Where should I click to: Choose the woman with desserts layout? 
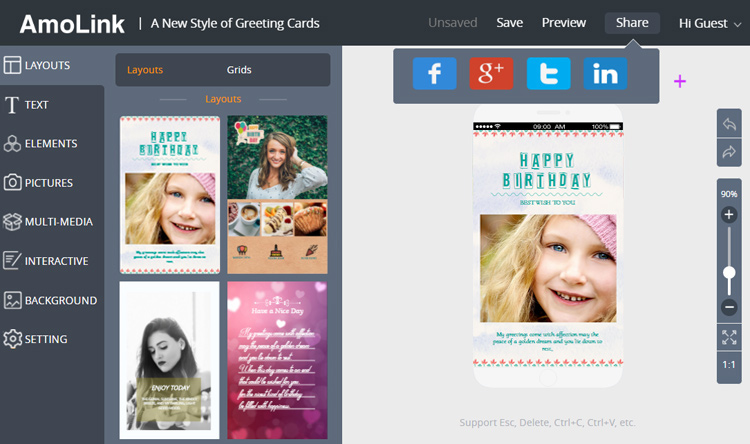pos(277,195)
